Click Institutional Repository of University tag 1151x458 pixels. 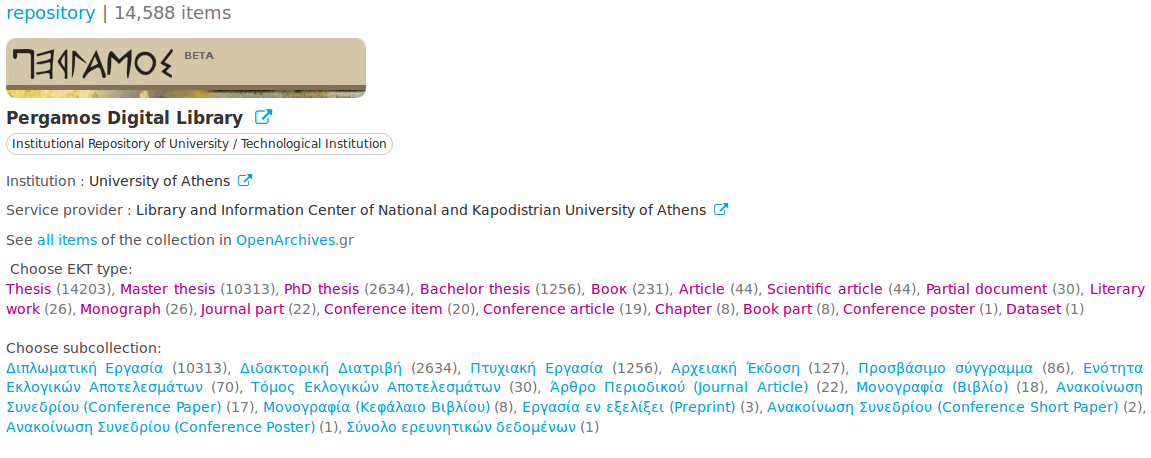pyautogui.click(x=199, y=144)
